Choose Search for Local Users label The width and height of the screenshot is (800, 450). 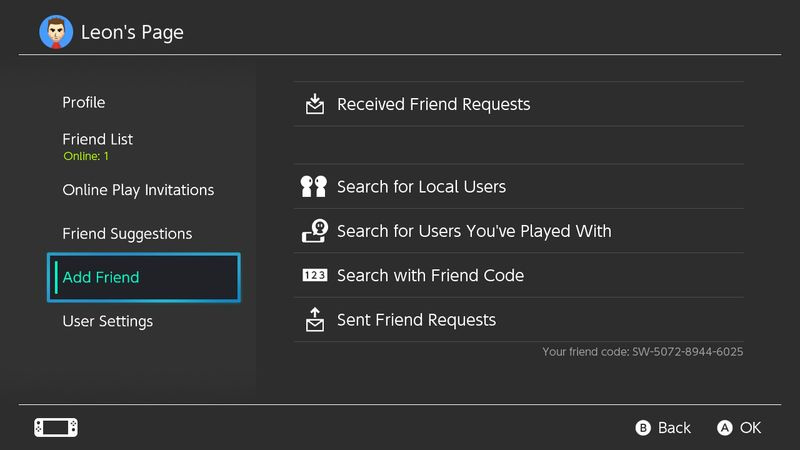coord(421,187)
